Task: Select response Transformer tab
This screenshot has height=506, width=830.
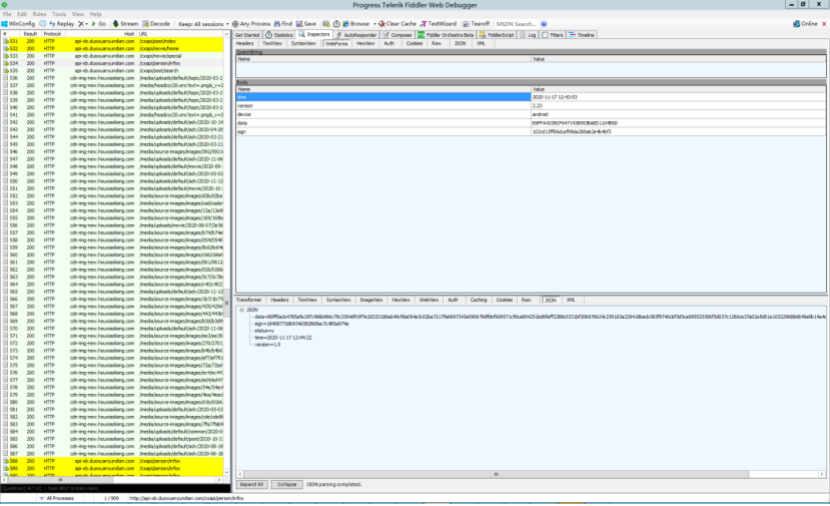Action: pyautogui.click(x=249, y=300)
